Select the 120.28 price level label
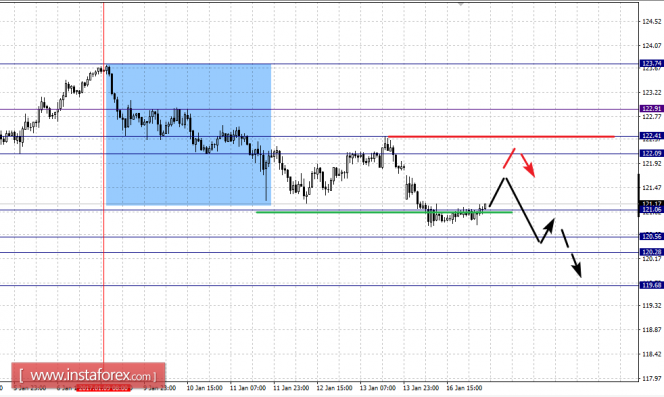 tap(651, 252)
